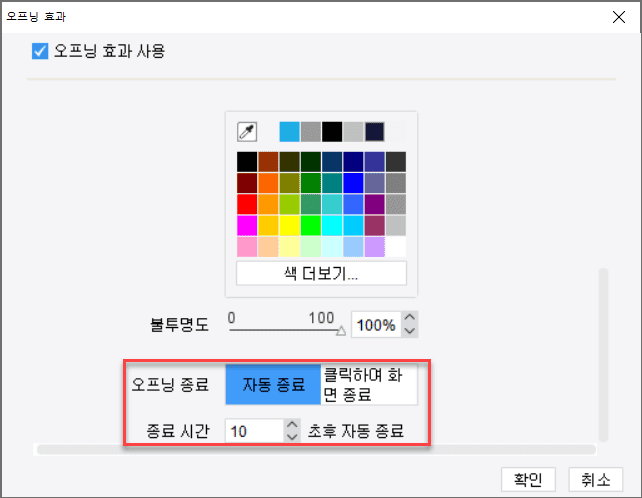Pick a color with the eyedropper tool
This screenshot has height=498, width=642.
pos(247,132)
